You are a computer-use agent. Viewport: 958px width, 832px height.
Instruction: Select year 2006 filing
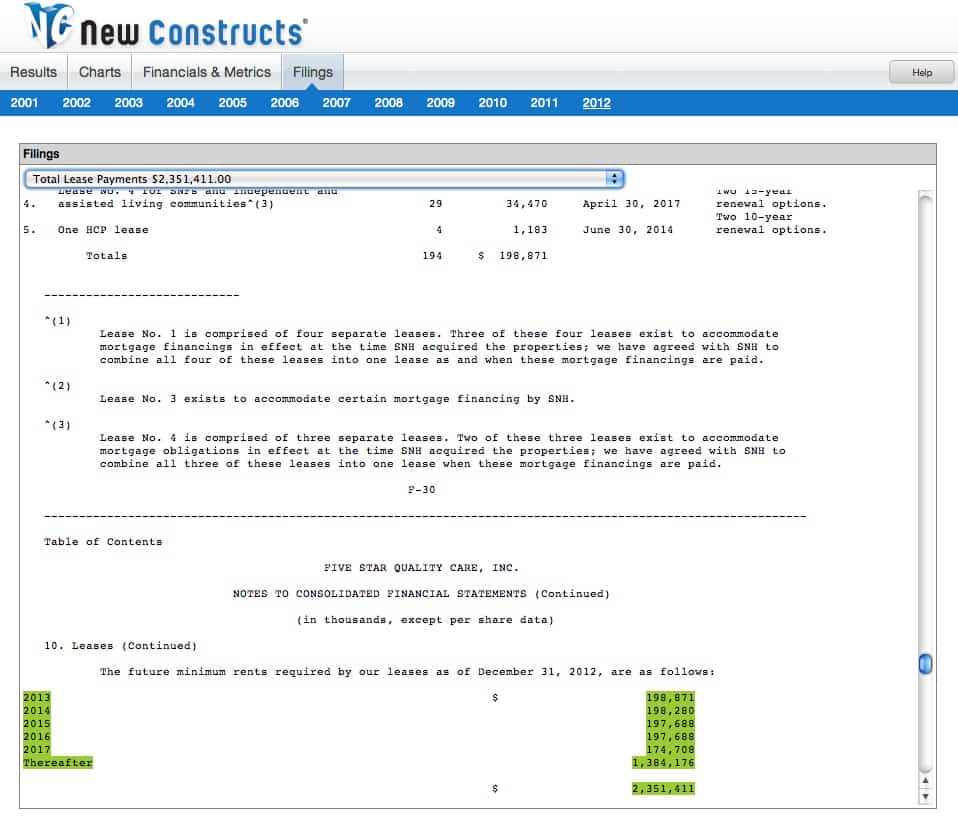point(285,103)
